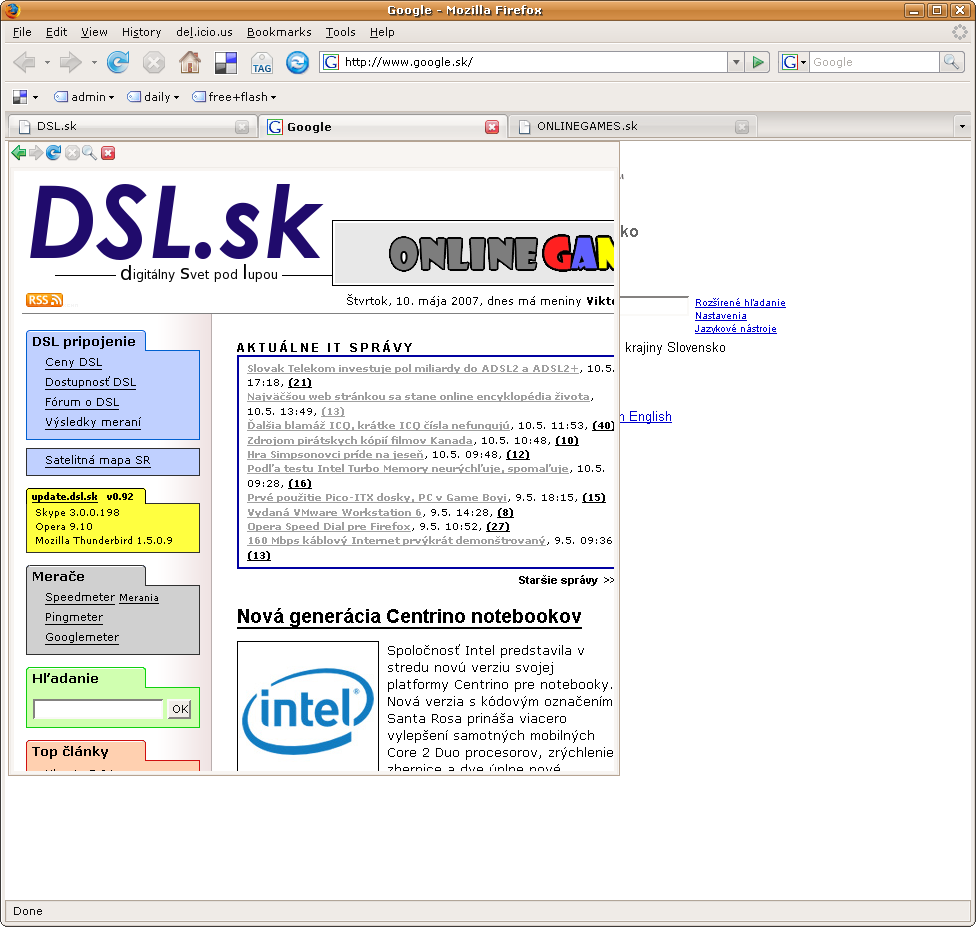Click Rozšírené hľadanie link on Google page
The height and width of the screenshot is (927, 976).
tap(740, 303)
